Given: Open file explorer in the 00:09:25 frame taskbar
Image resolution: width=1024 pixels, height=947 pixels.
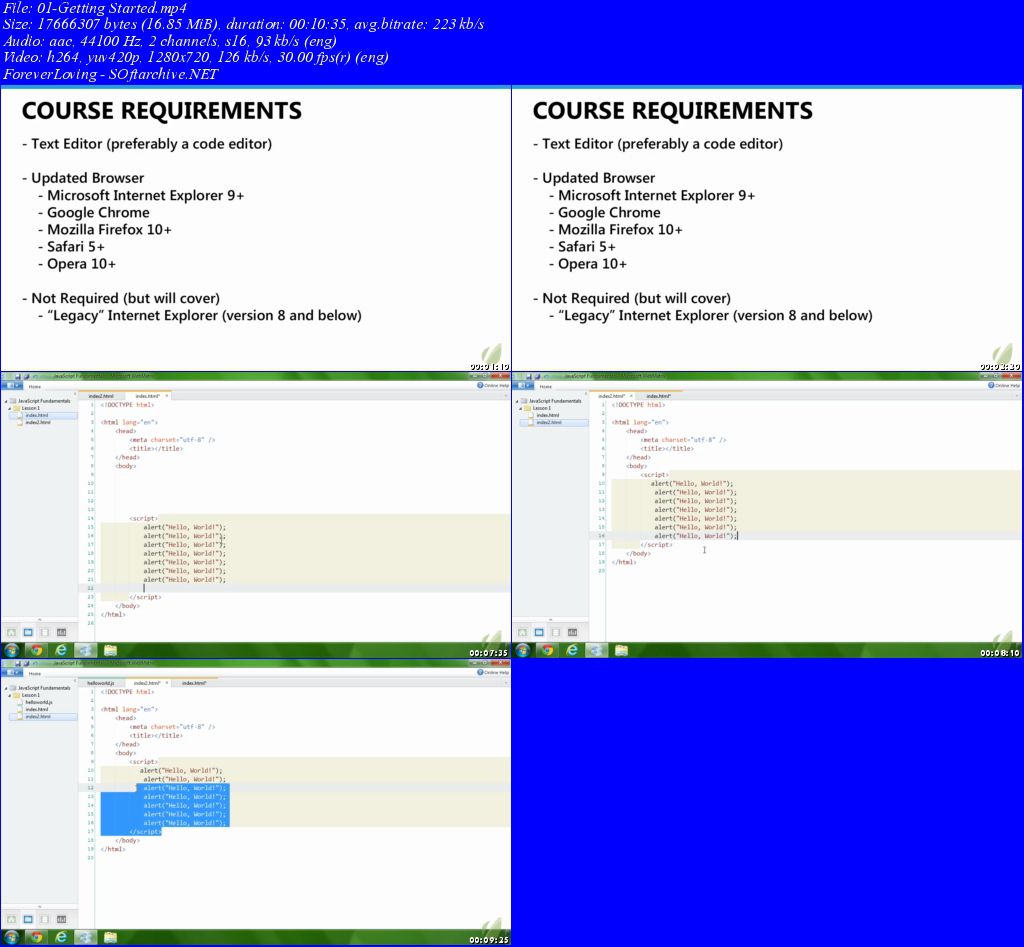Looking at the screenshot, I should [110, 937].
